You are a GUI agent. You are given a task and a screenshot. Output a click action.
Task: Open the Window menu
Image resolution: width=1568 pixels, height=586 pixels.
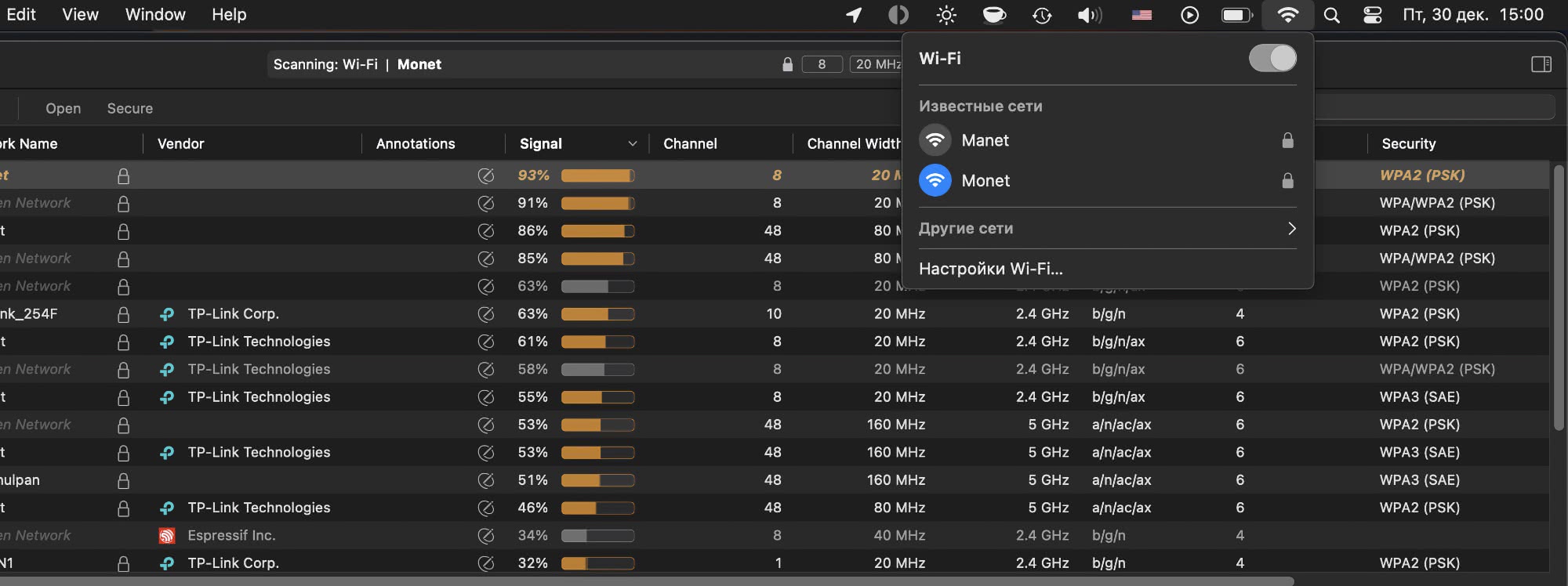coord(155,14)
